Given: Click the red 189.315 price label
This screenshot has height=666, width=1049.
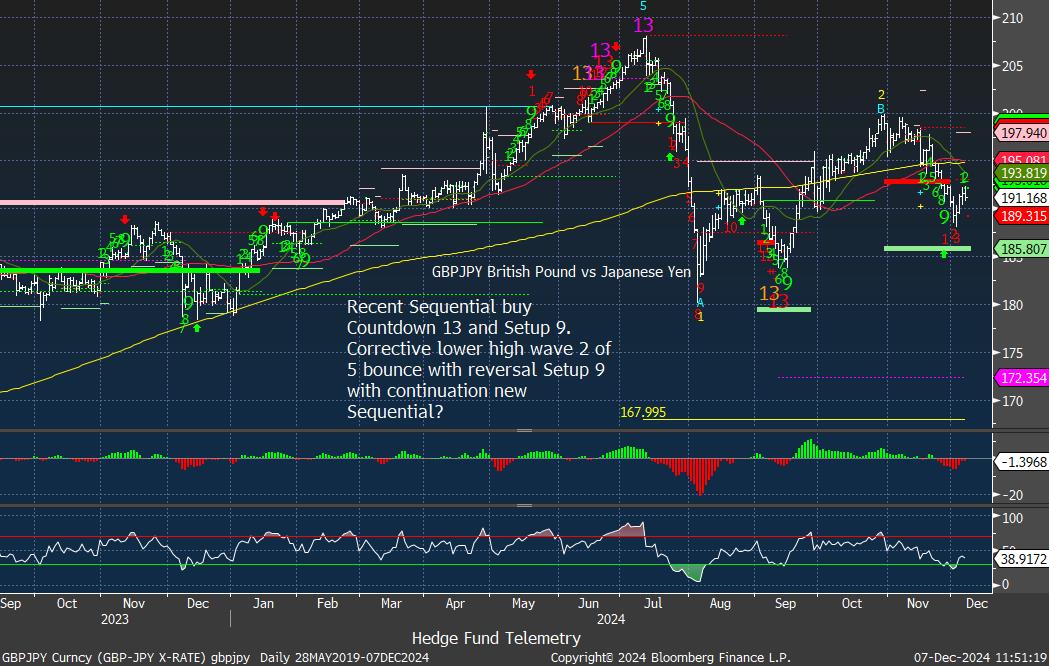Looking at the screenshot, I should click(1021, 216).
